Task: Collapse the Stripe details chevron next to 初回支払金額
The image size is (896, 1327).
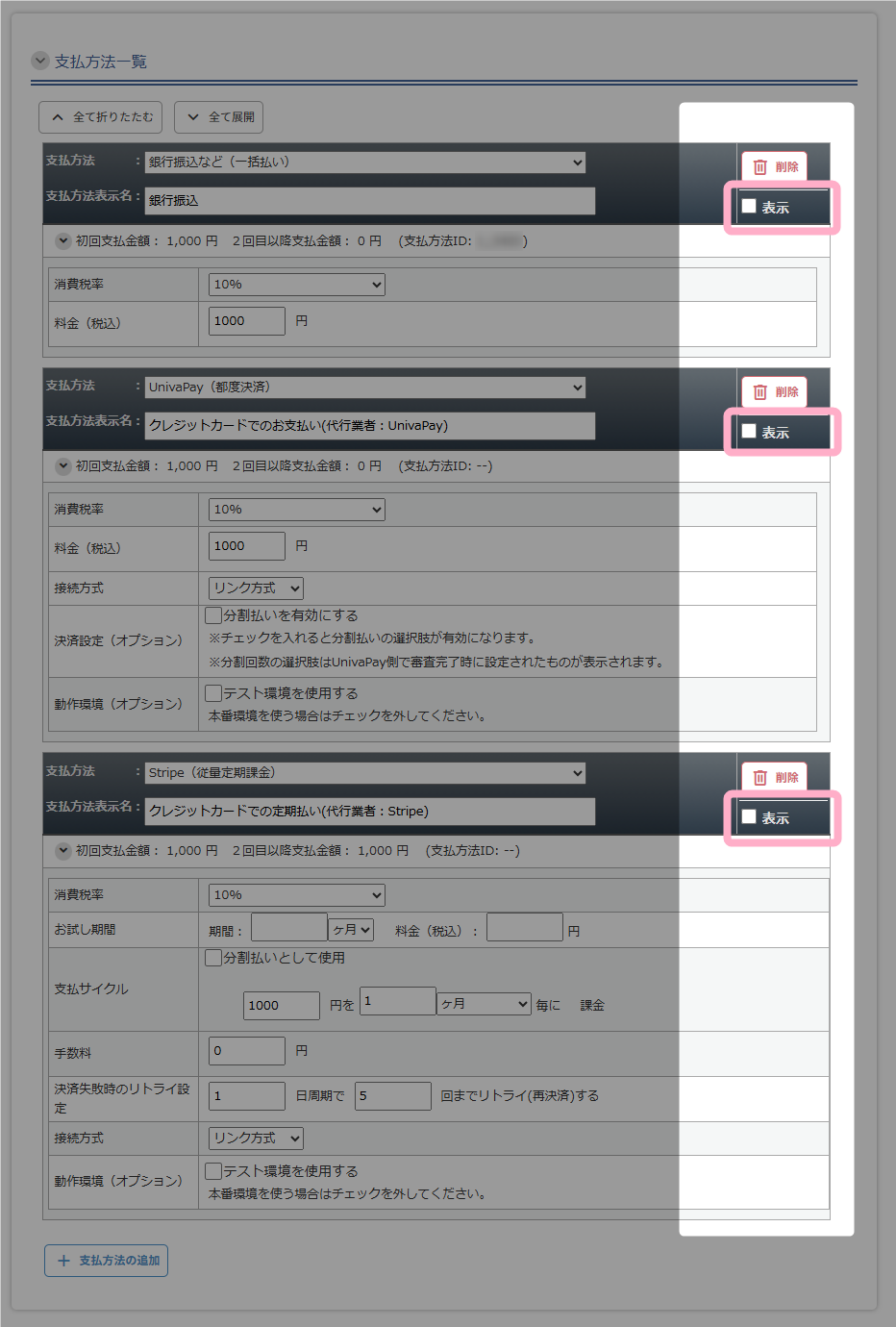Action: click(x=63, y=850)
